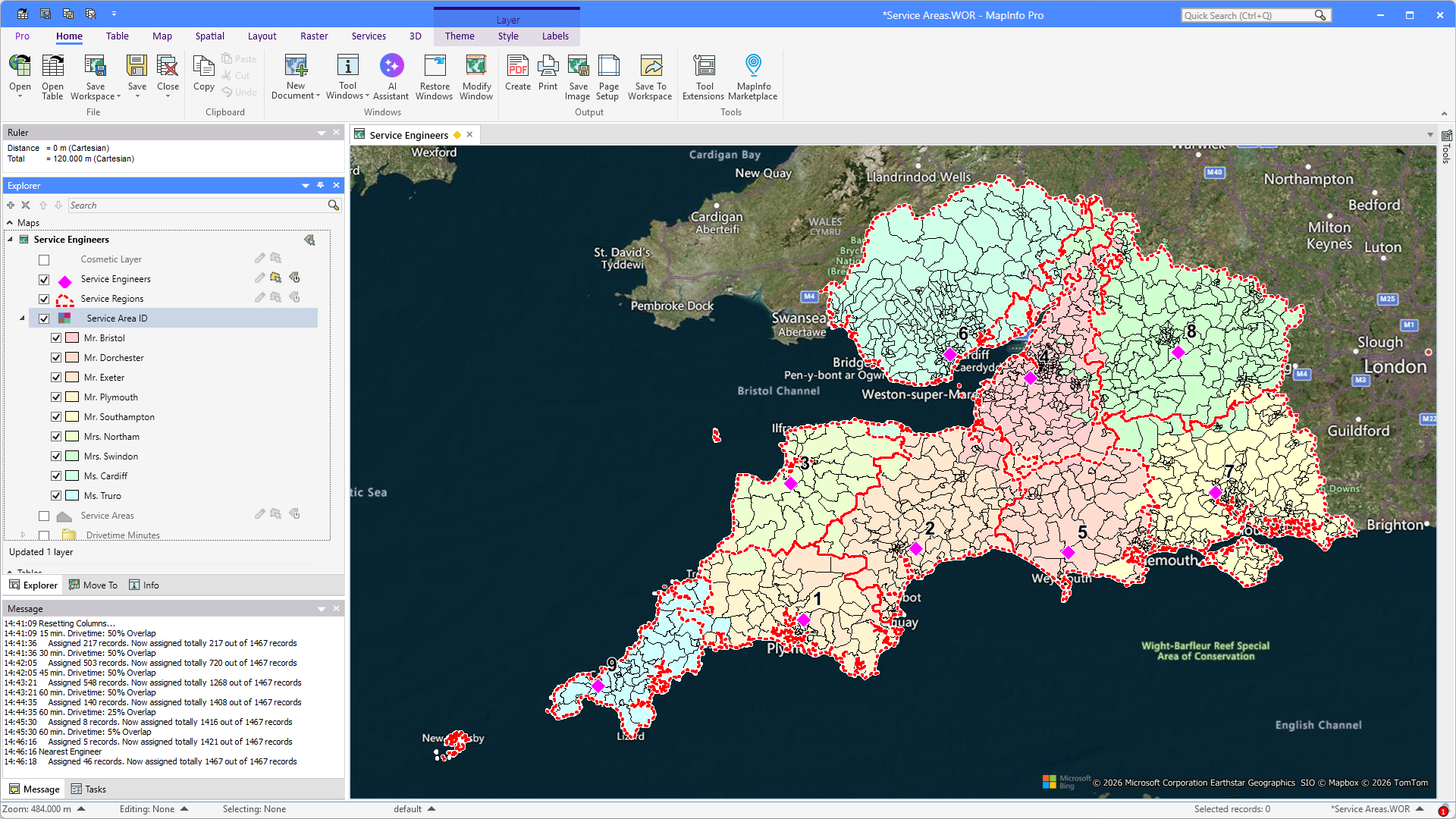Image resolution: width=1456 pixels, height=819 pixels.
Task: Switch to the Map ribbon tab
Action: pos(162,36)
